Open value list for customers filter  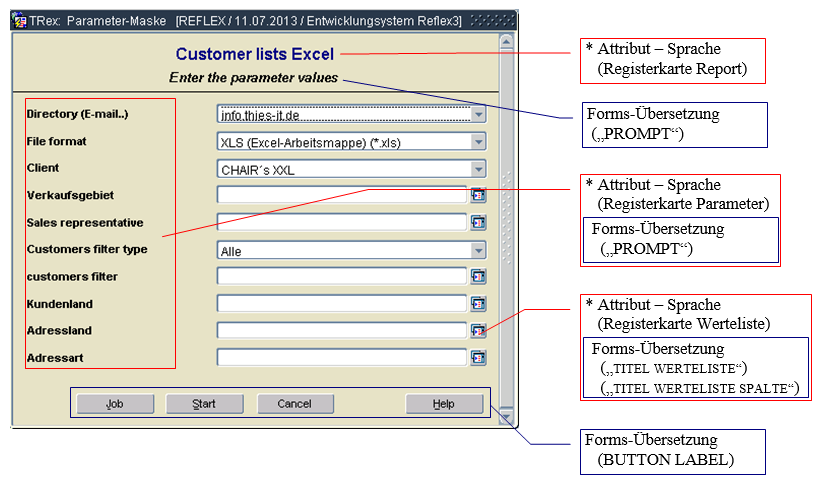click(x=478, y=276)
